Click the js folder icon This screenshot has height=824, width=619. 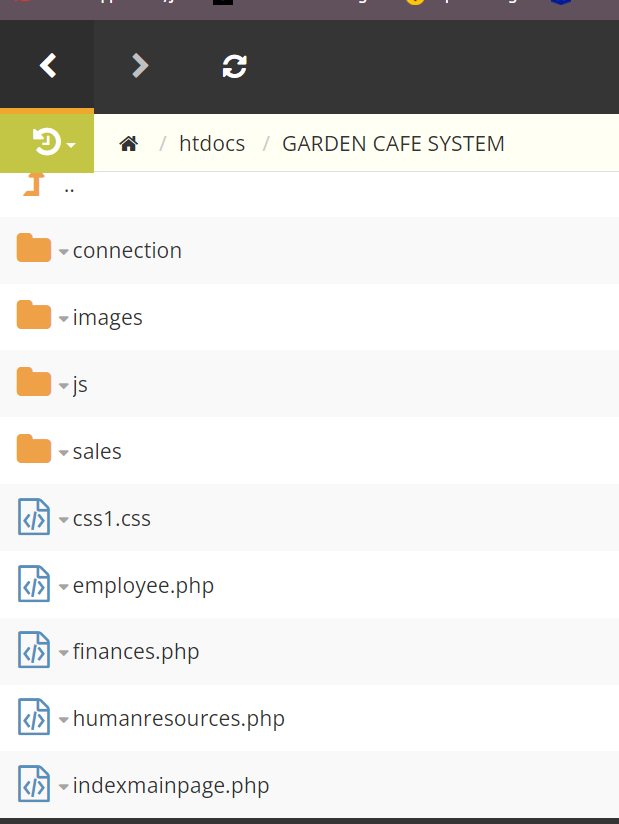(x=34, y=383)
